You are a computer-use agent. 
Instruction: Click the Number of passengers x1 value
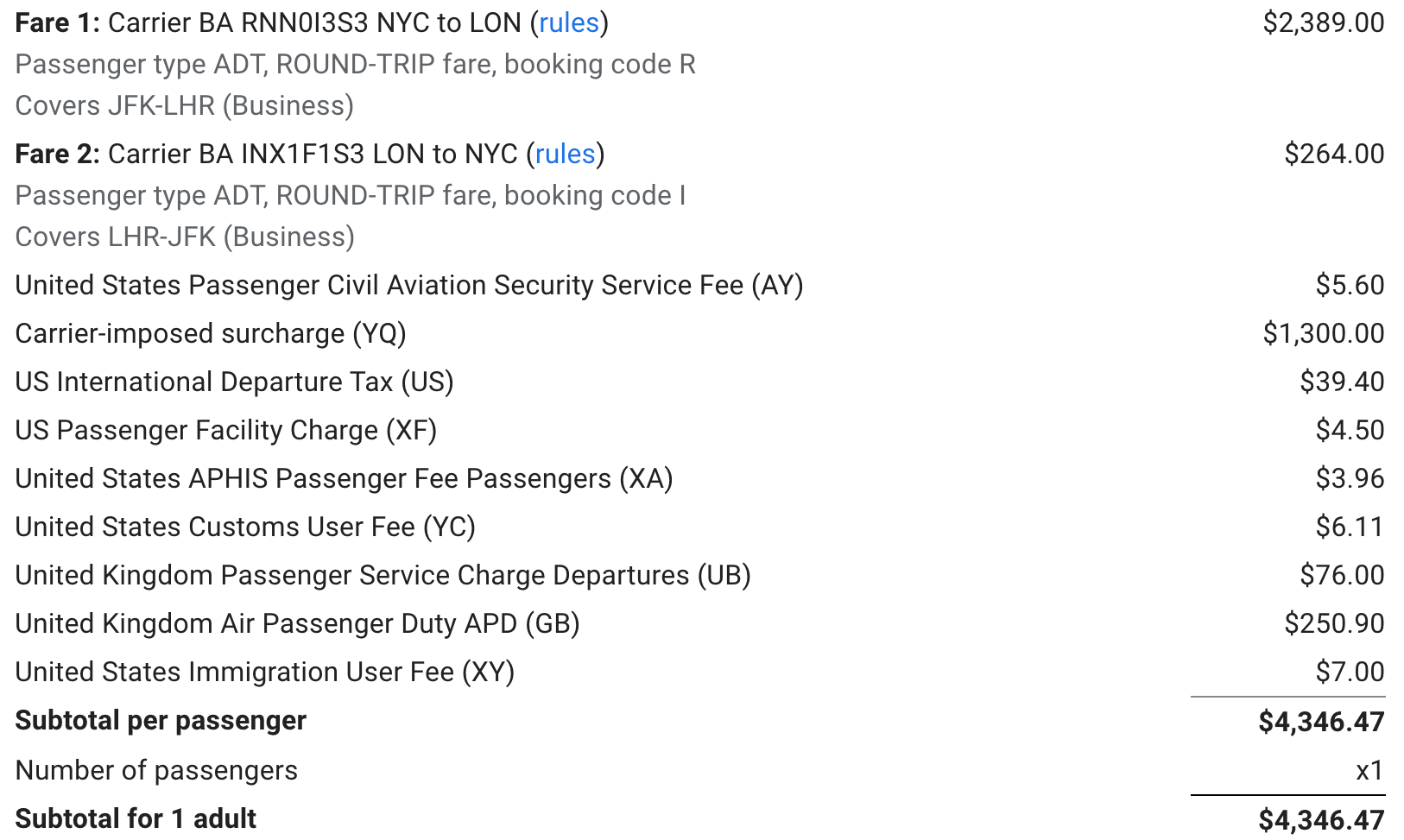point(1369,770)
